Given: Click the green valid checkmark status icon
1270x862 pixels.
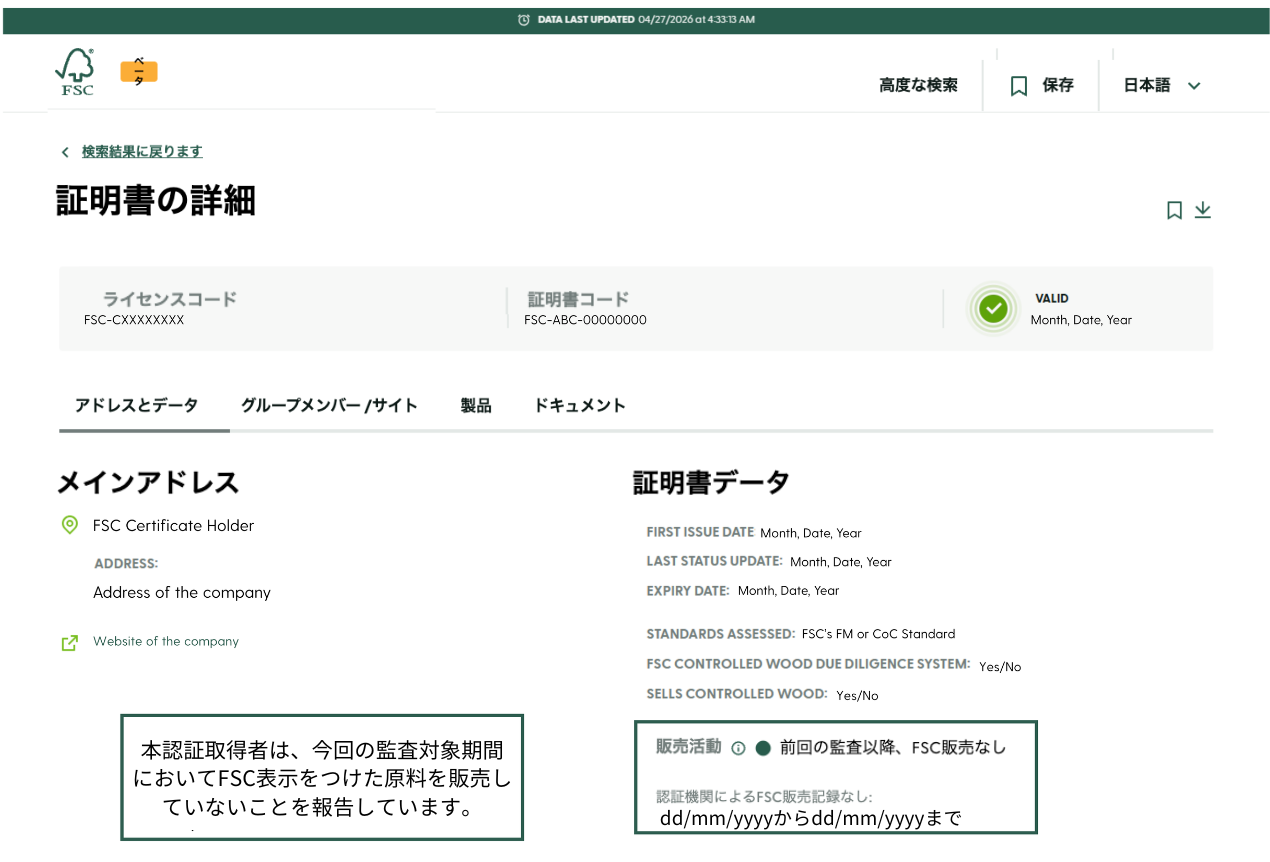Looking at the screenshot, I should point(993,308).
